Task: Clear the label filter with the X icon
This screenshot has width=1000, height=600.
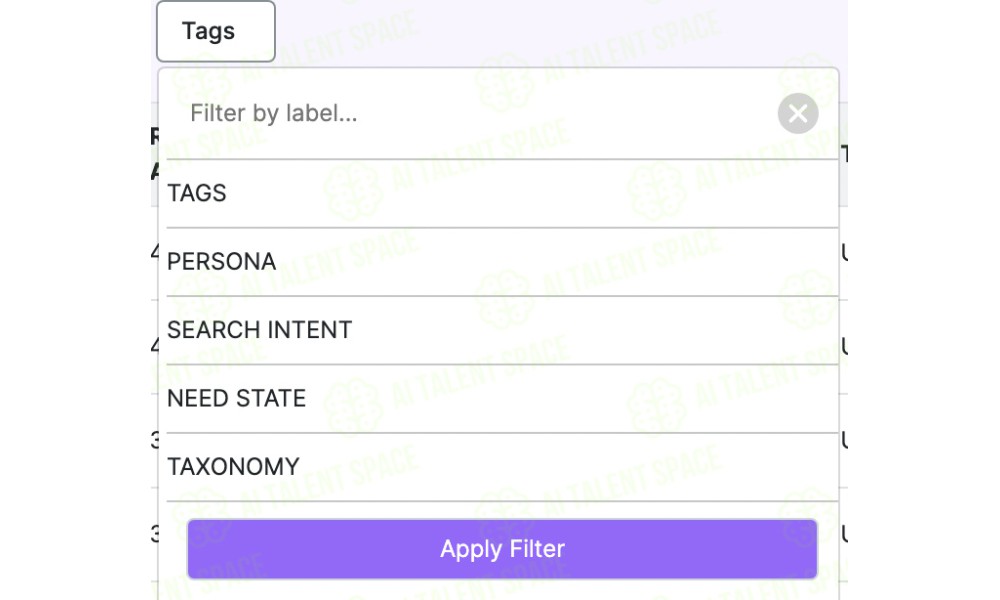Action: pos(798,113)
